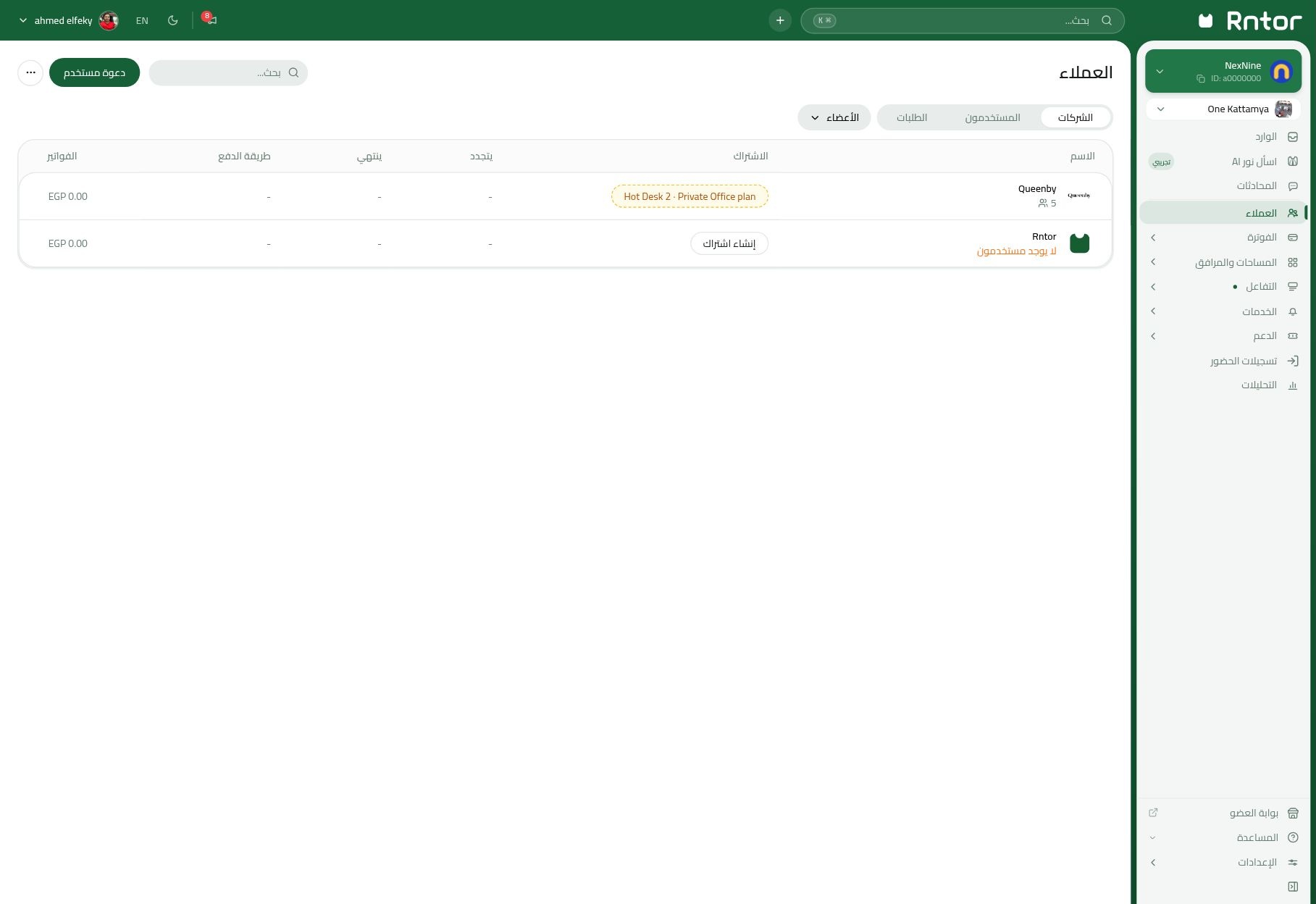This screenshot has height=904, width=1316.
Task: Open the Members (الأعضاء) filter dropdown
Action: click(834, 117)
